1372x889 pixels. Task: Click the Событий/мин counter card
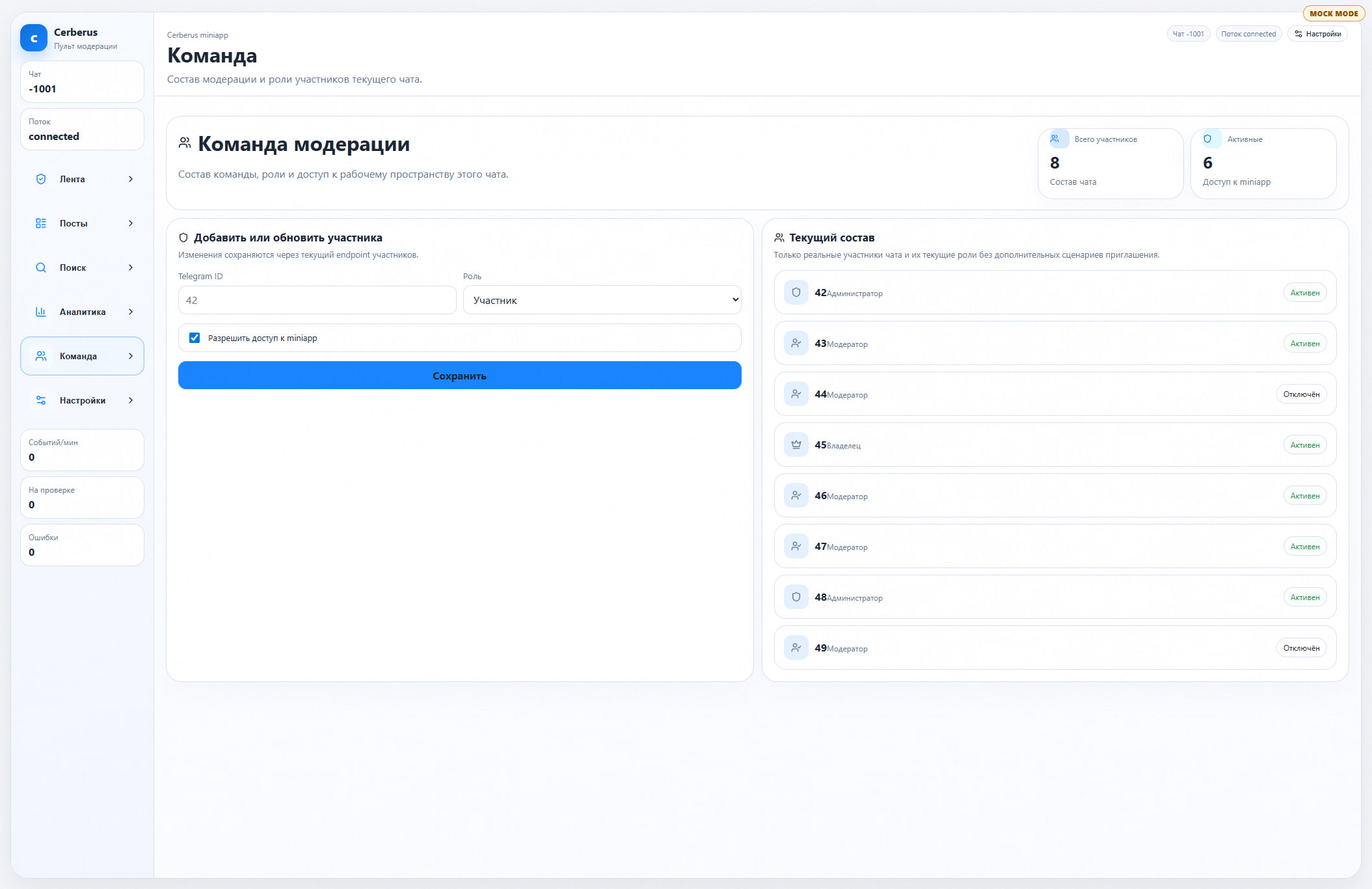pos(82,450)
